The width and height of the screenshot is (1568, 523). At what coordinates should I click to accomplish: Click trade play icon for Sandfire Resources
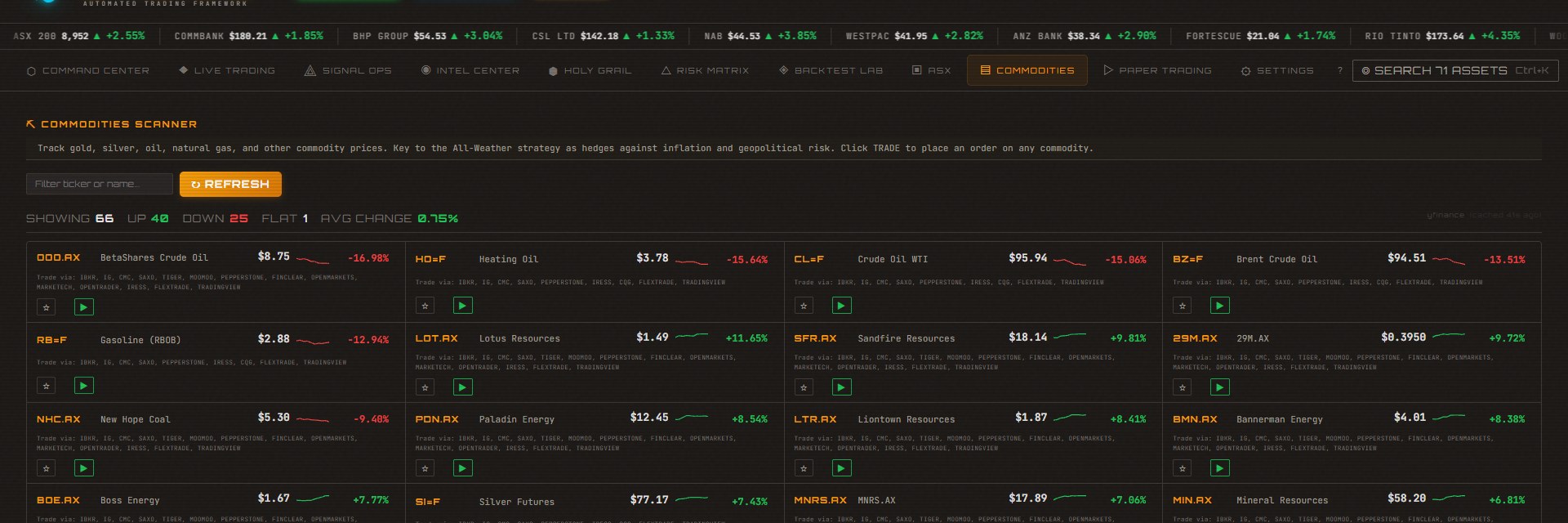[x=842, y=387]
